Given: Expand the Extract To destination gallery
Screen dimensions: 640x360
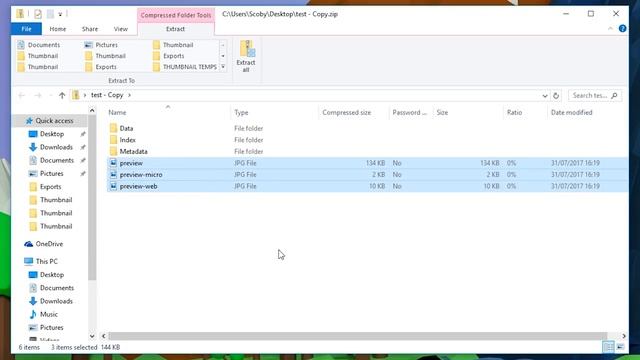Looking at the screenshot, I should (x=223, y=67).
